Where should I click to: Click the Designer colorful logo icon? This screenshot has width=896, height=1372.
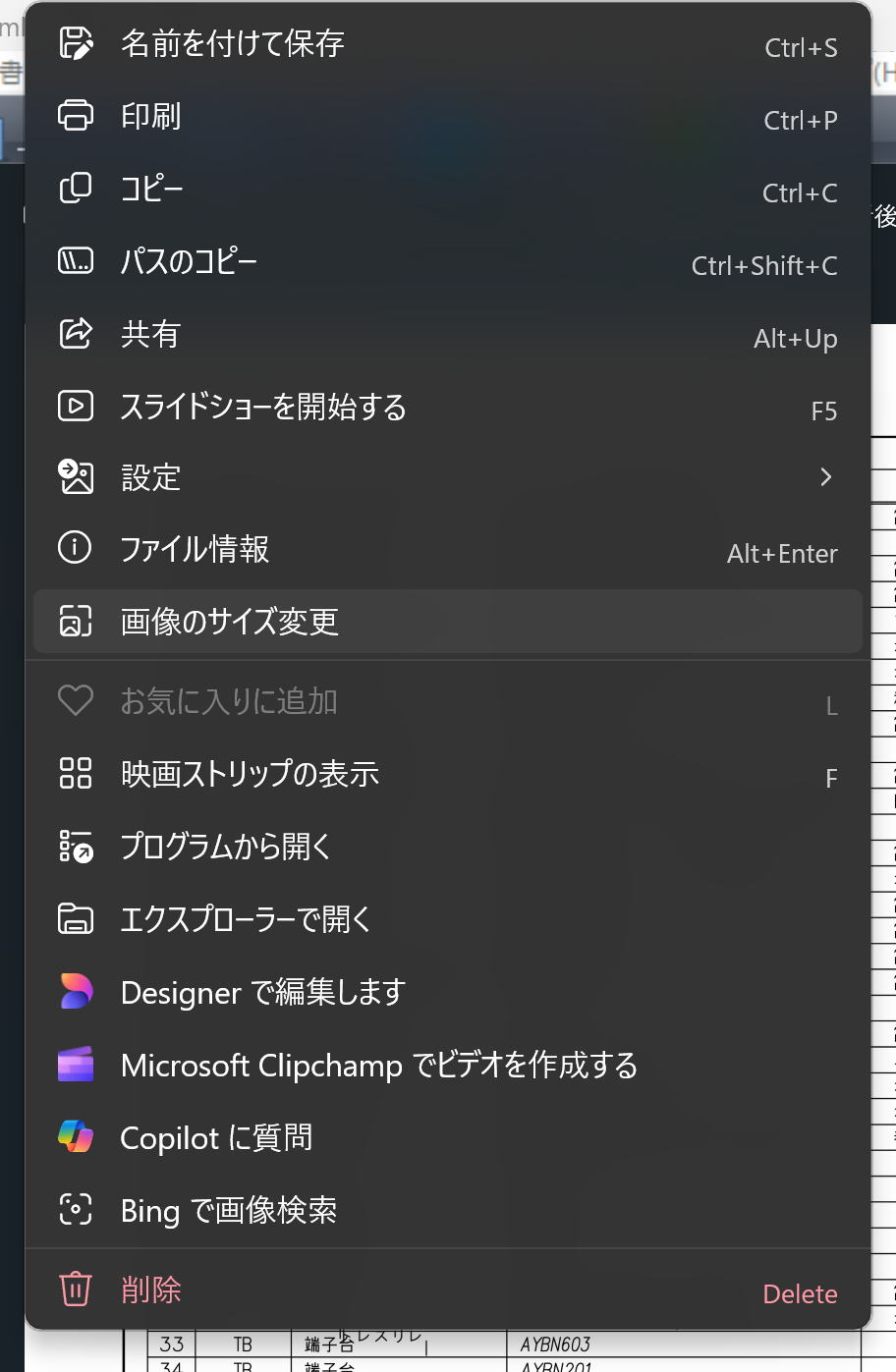pos(76,992)
